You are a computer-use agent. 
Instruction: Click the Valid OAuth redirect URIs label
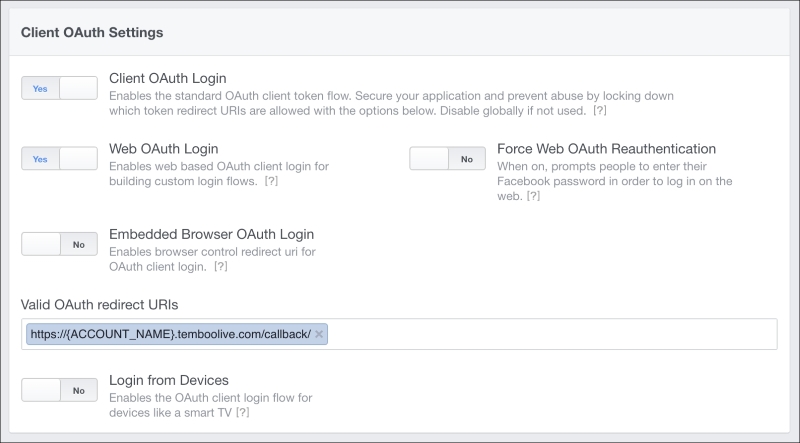pyautogui.click(x=99, y=305)
